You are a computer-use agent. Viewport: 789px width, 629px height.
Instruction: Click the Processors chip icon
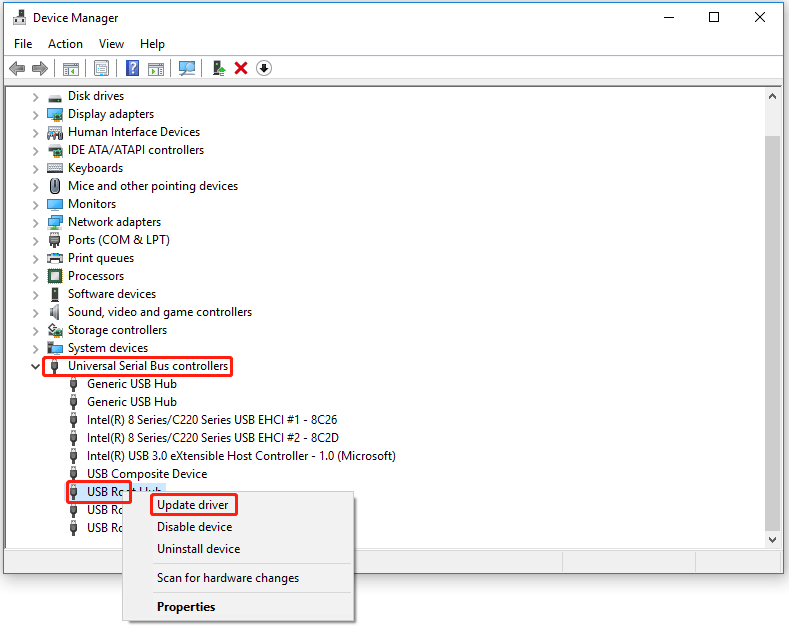click(x=55, y=276)
